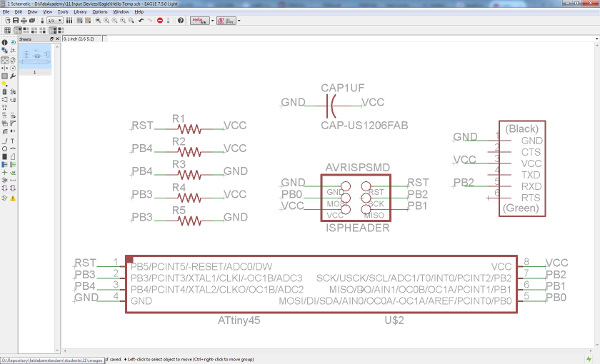Screen dimensions: 600x364
Task: Click the red Stop command icon
Action: tap(160, 20)
